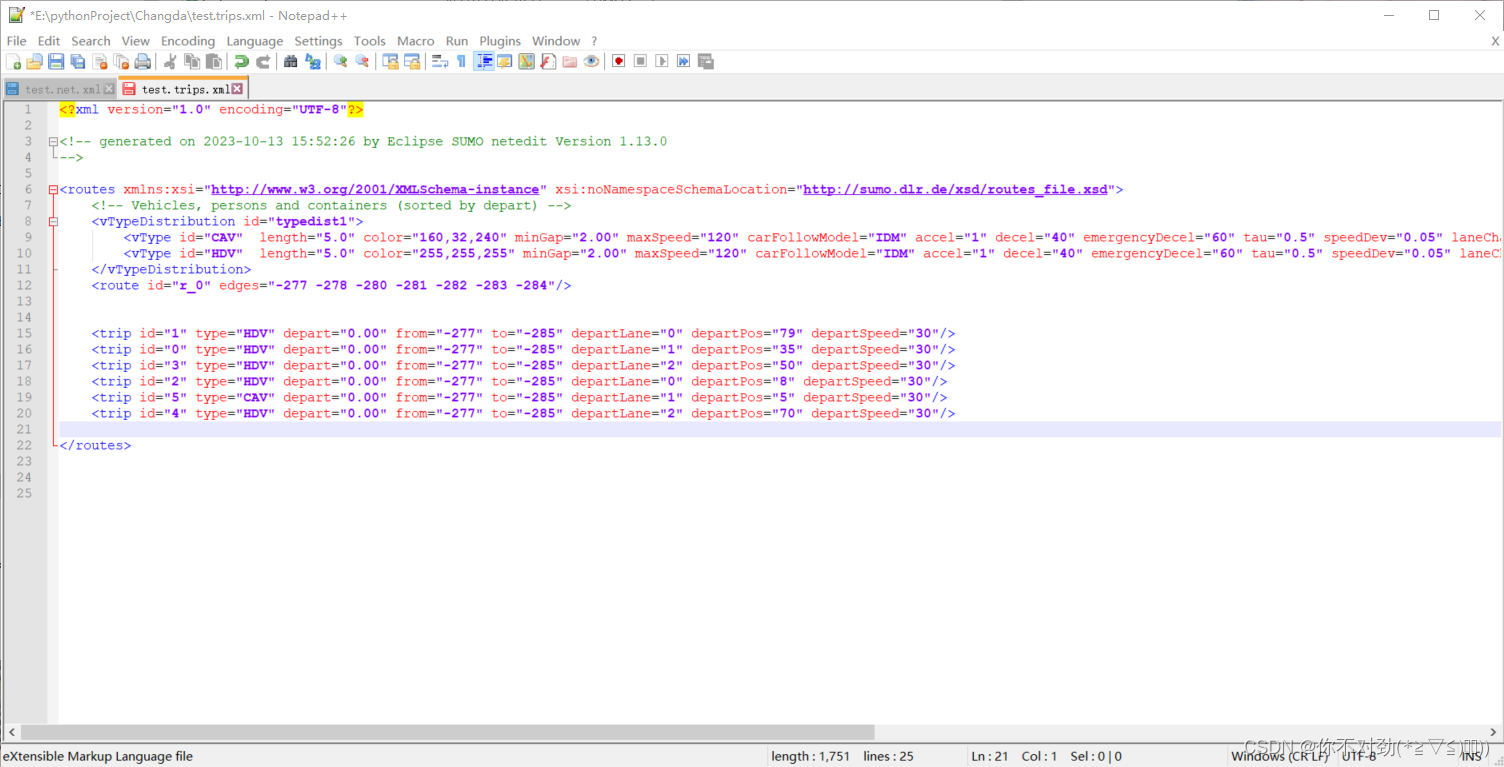Copy selection using toolbar icon
This screenshot has width=1504, height=767.
point(192,61)
